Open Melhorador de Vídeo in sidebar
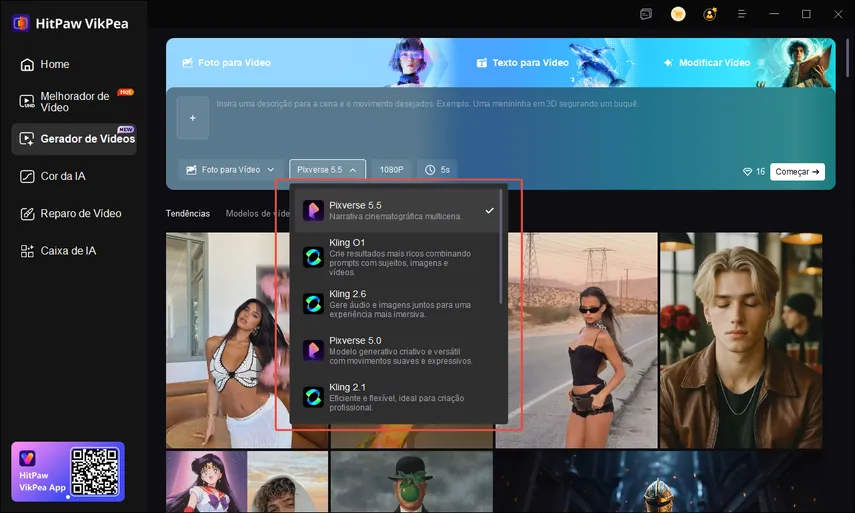The width and height of the screenshot is (855, 513). [74, 101]
